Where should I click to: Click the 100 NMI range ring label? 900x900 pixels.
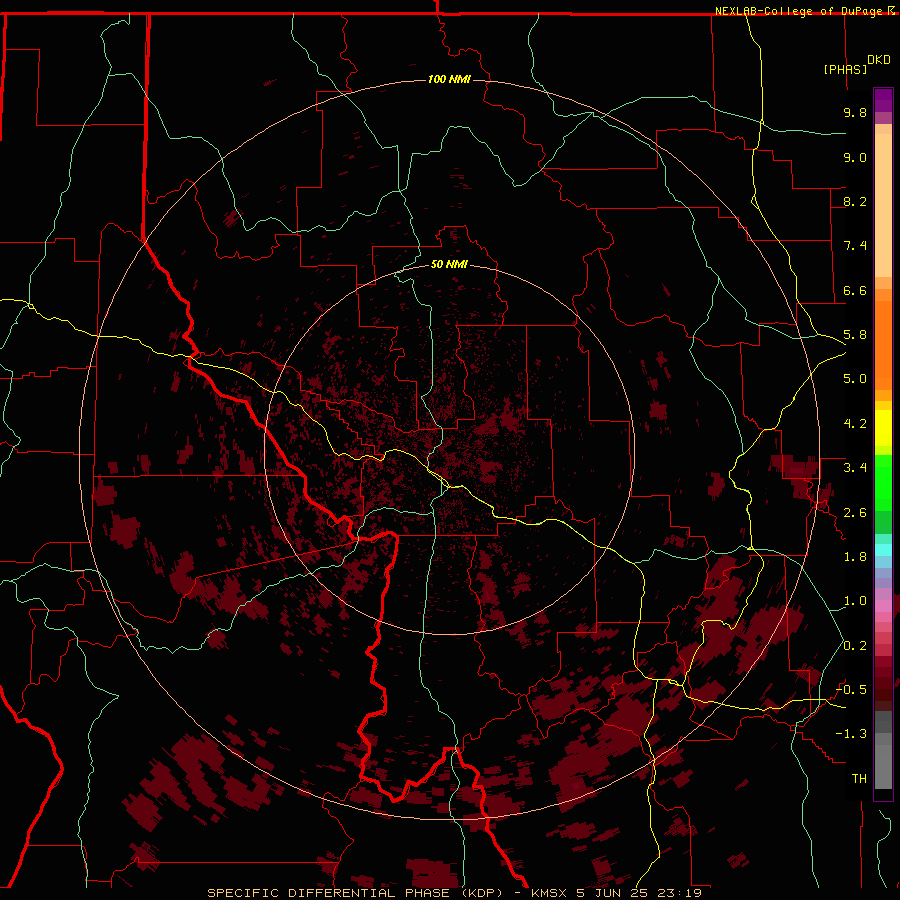point(449,79)
